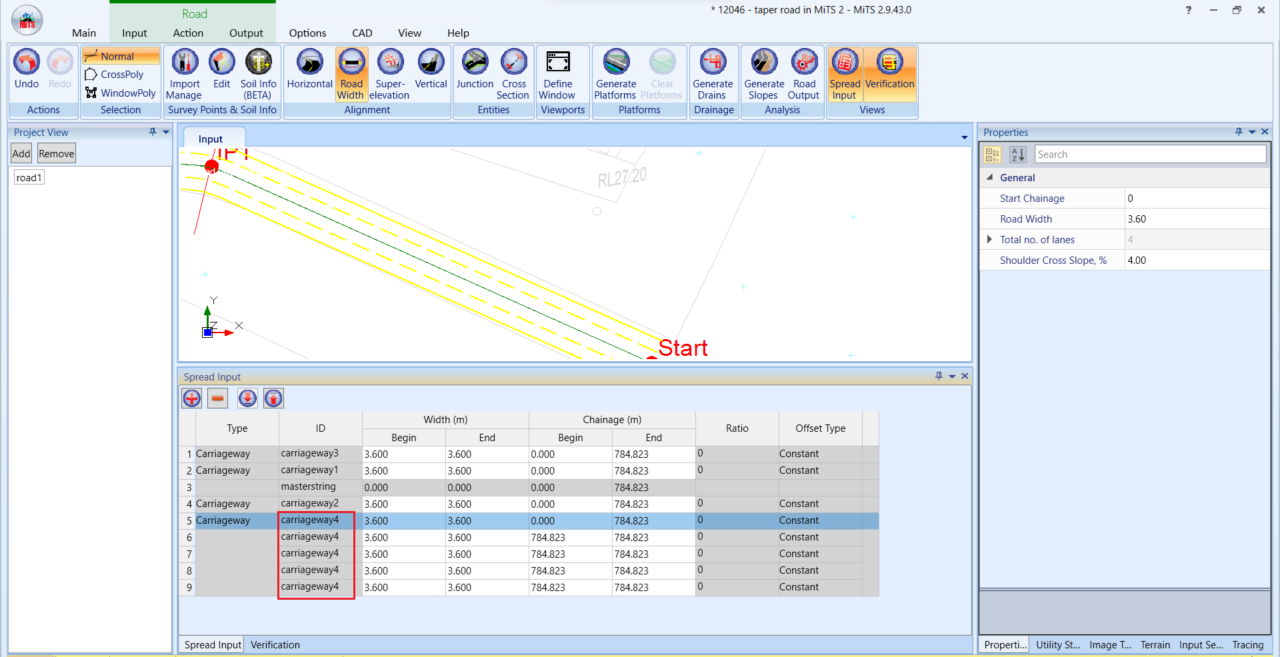Select the Generate Platforms icon
Image resolution: width=1280 pixels, height=657 pixels.
(x=615, y=73)
